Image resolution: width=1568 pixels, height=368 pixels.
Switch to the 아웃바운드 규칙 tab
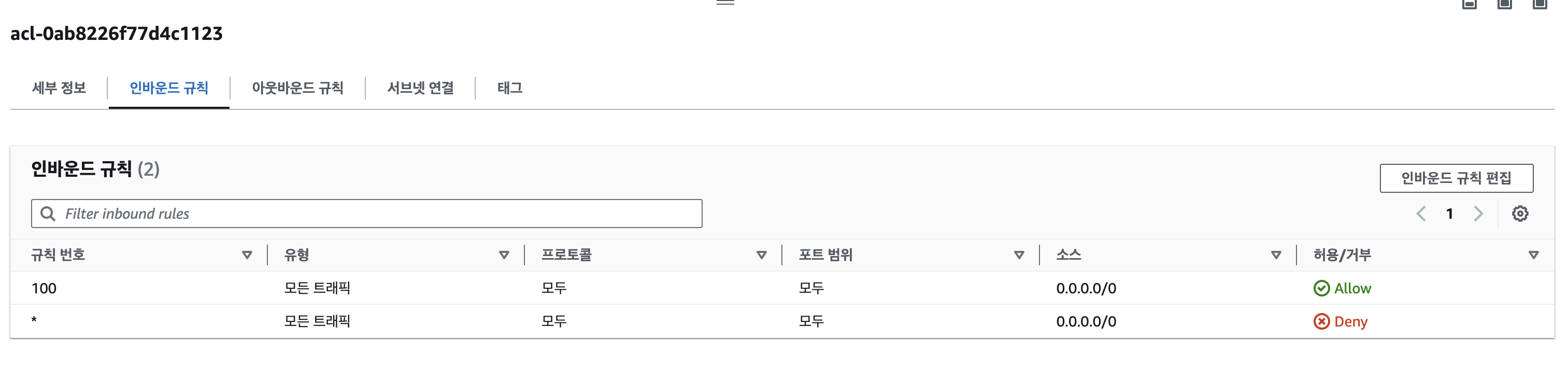297,88
